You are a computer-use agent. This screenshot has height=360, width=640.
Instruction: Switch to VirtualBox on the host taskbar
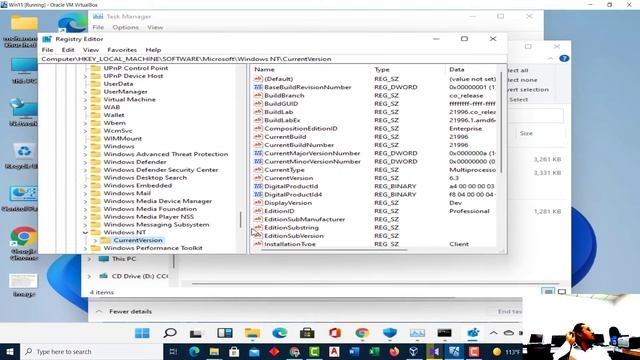pyautogui.click(x=413, y=351)
